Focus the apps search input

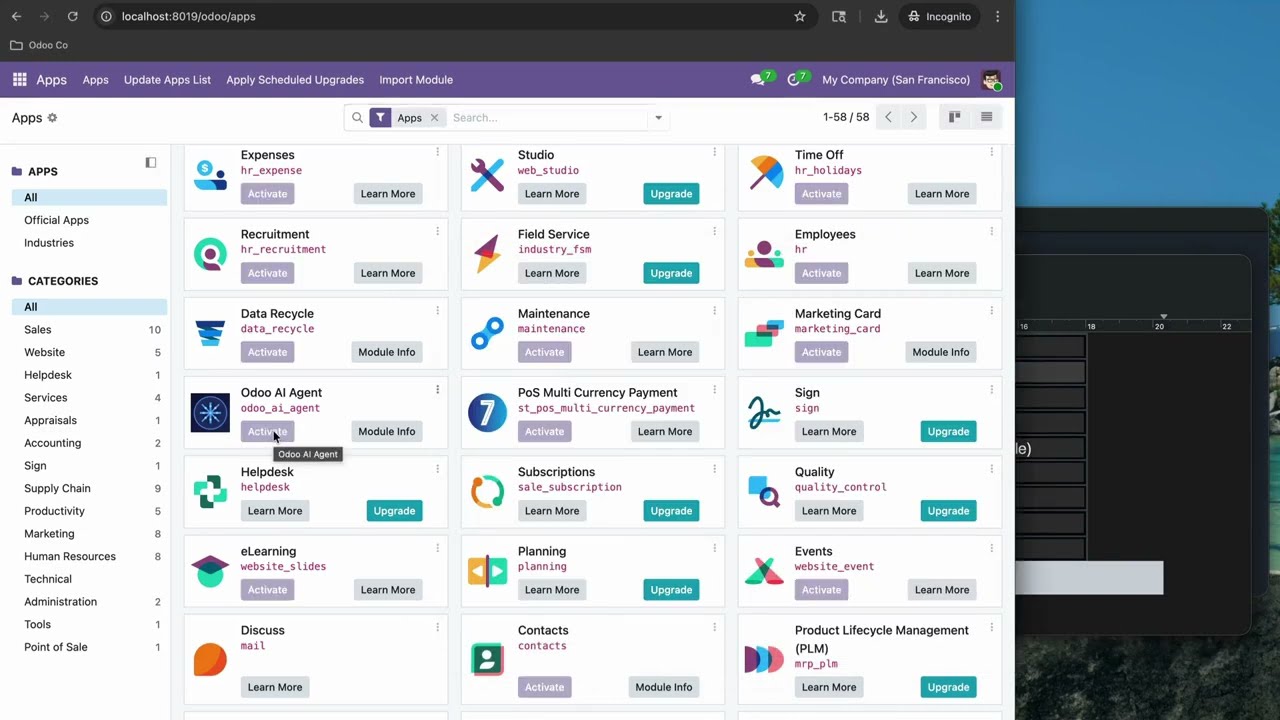[548, 118]
